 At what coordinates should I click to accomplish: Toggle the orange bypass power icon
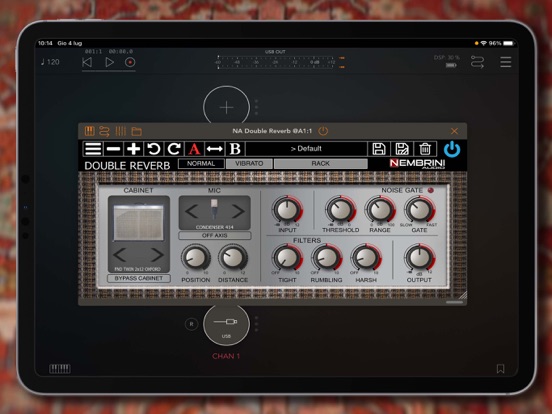click(x=323, y=131)
